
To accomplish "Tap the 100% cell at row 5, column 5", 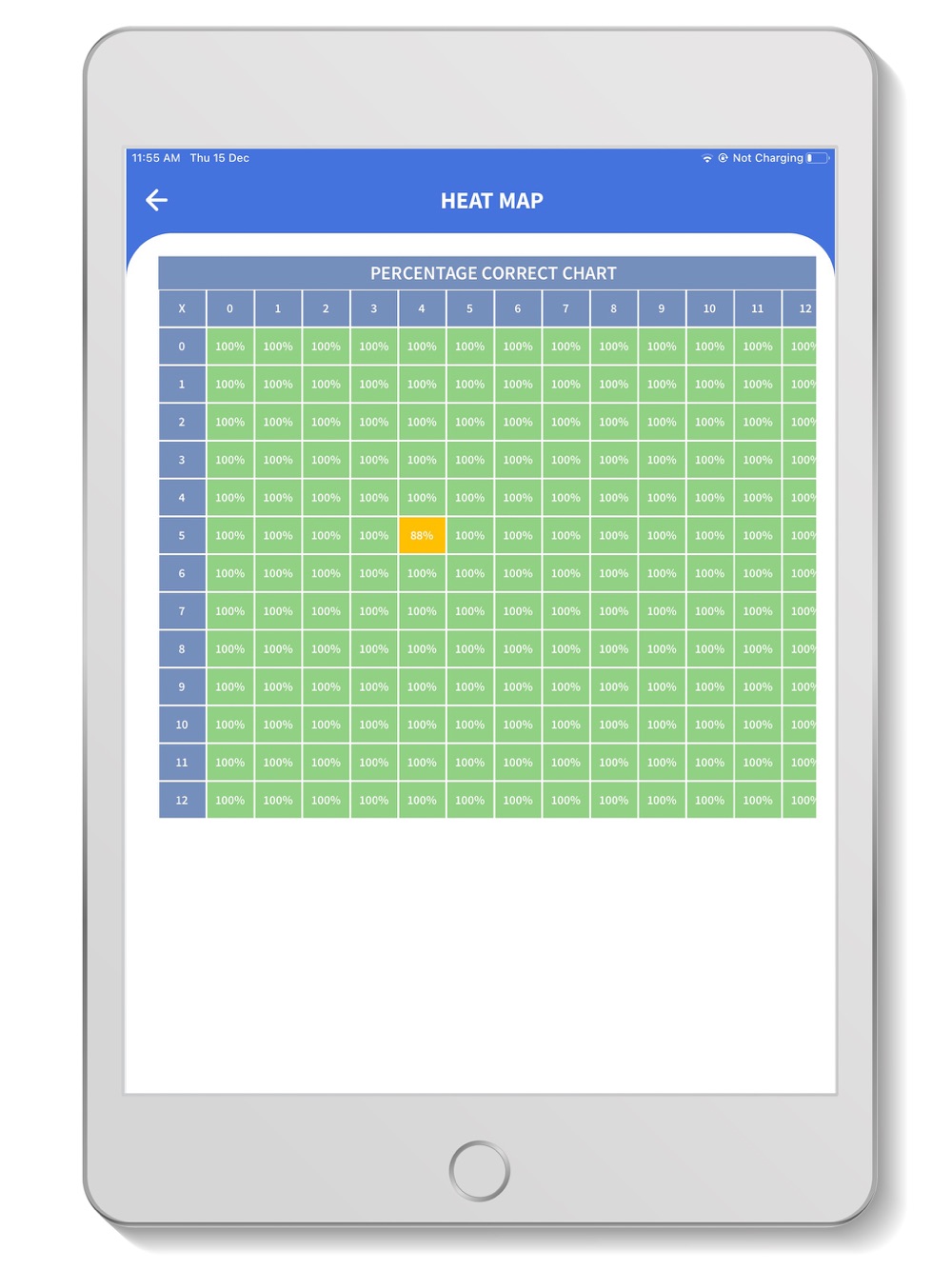I will [469, 536].
